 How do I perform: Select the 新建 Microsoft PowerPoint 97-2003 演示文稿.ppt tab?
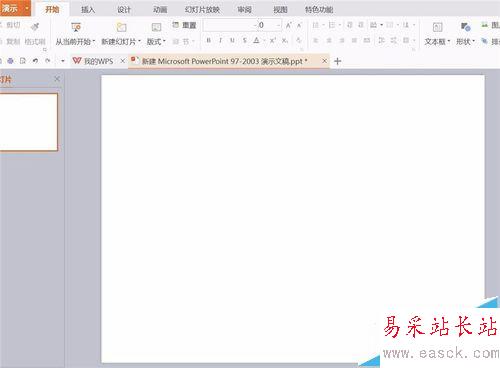pyautogui.click(x=224, y=61)
